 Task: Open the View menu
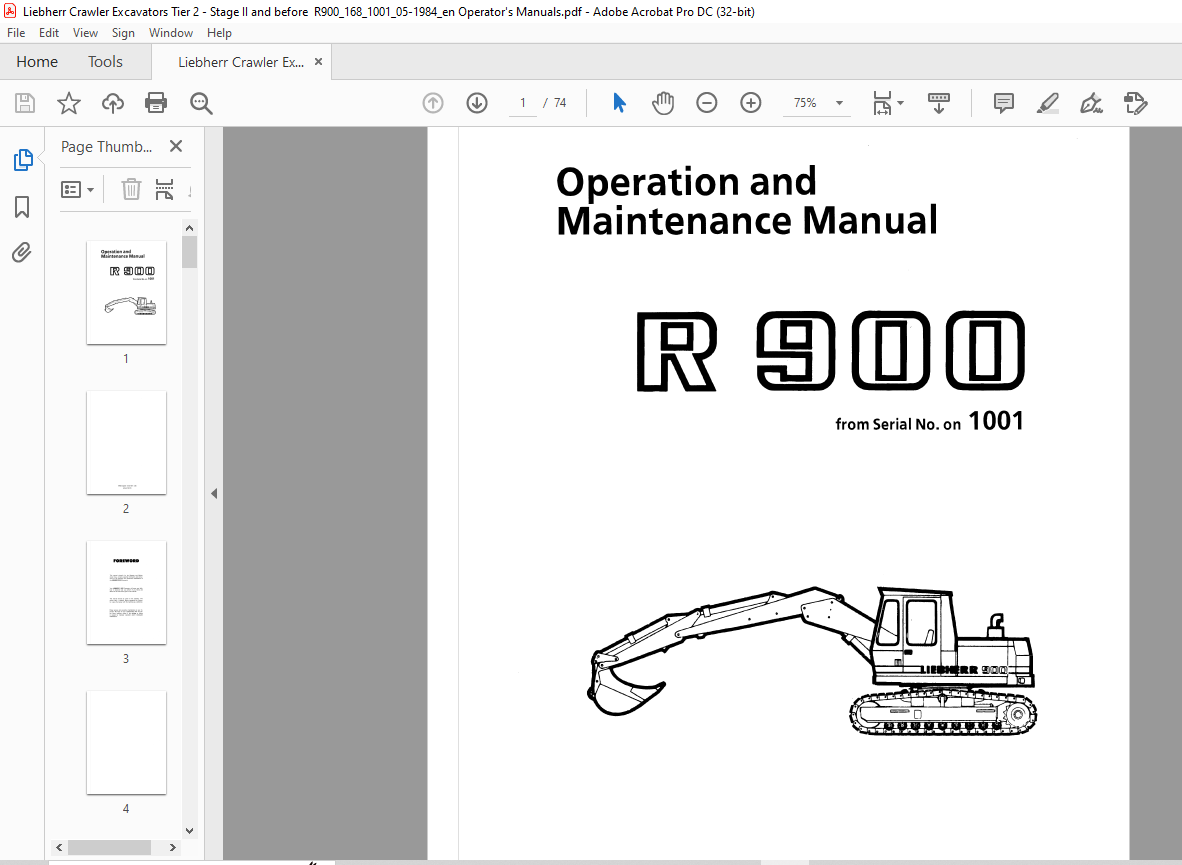[x=85, y=33]
